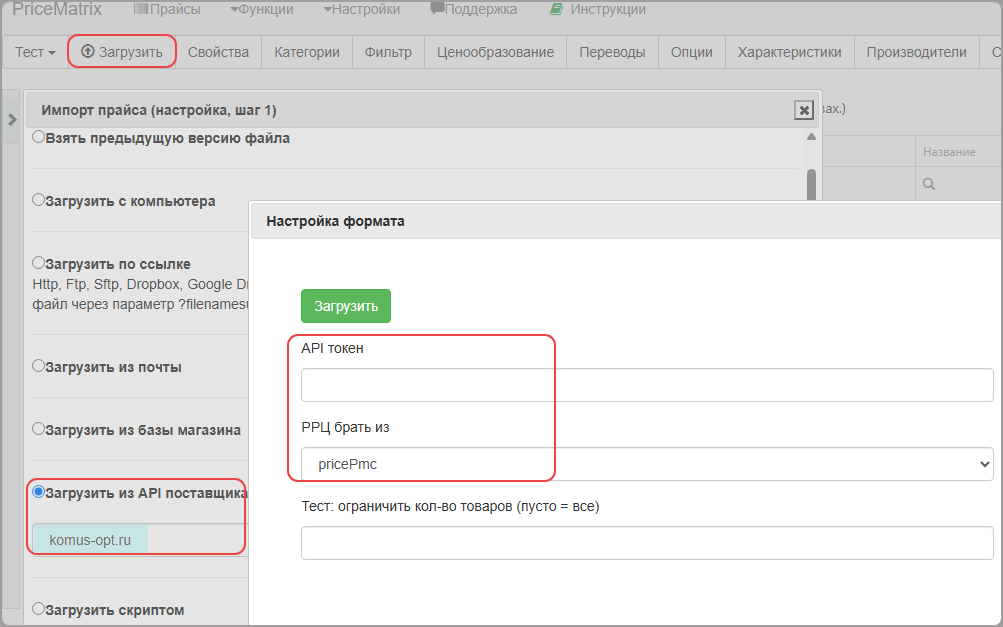This screenshot has width=1003, height=627.
Task: Expand the left sidebar chevron arrow
Action: coord(12,119)
